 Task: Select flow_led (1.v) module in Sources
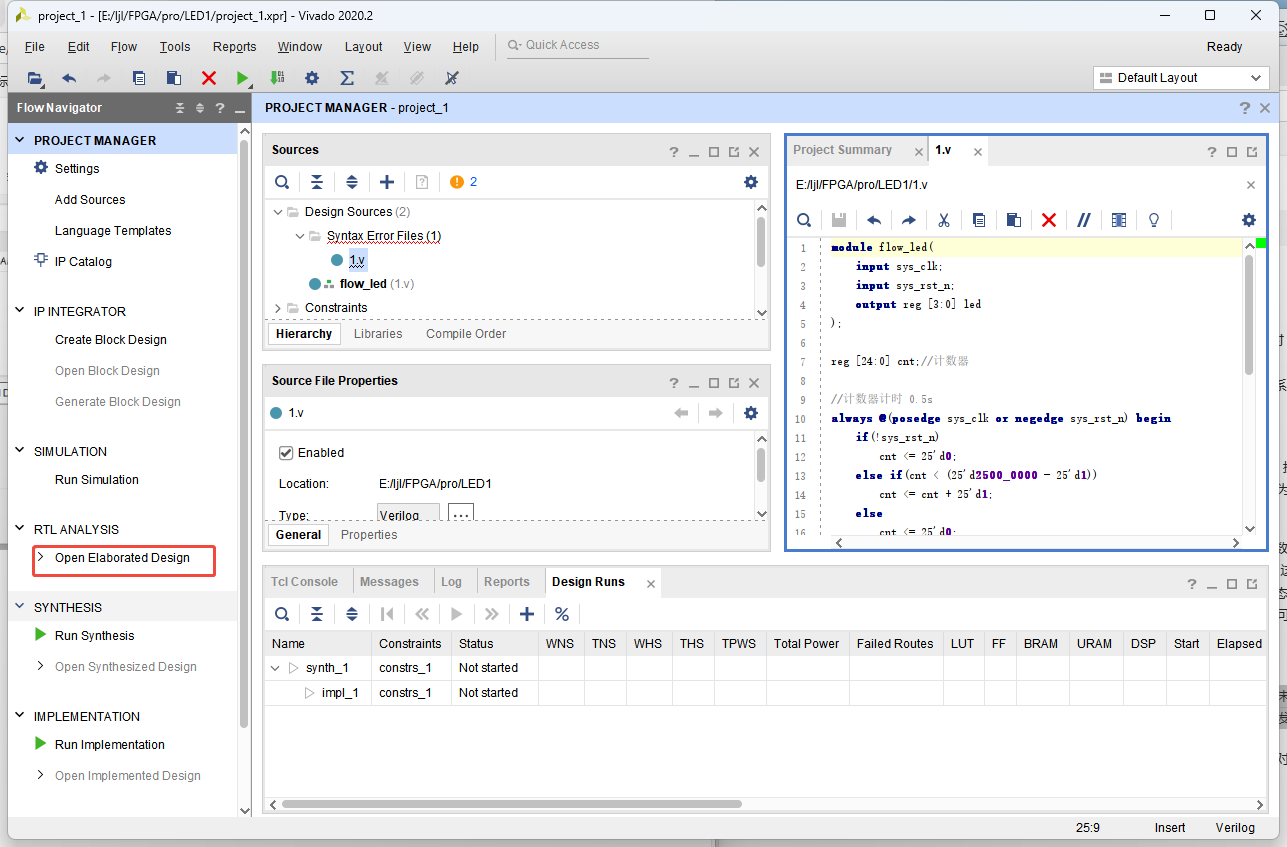coord(376,284)
